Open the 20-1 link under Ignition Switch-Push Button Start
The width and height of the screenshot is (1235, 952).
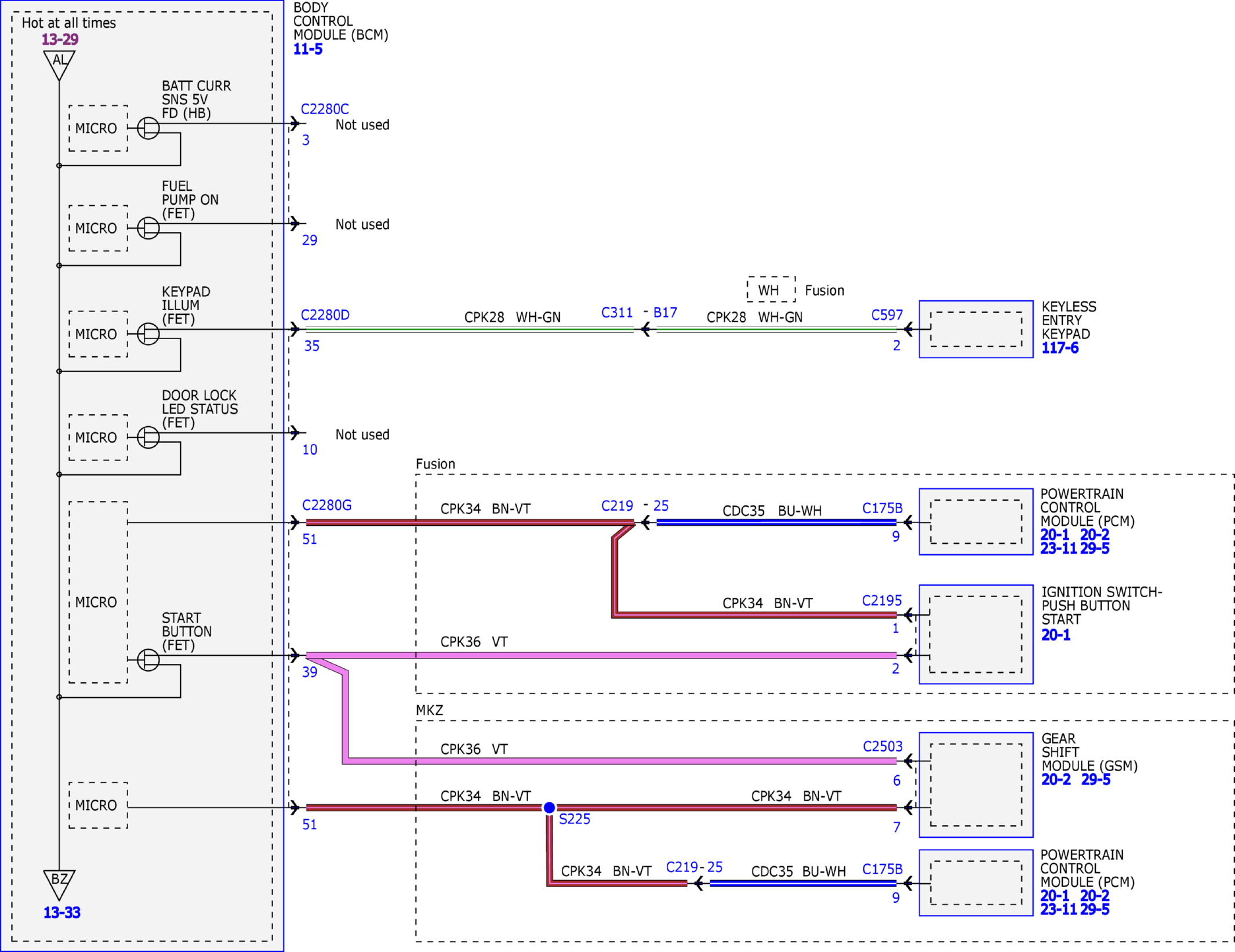tap(1056, 635)
